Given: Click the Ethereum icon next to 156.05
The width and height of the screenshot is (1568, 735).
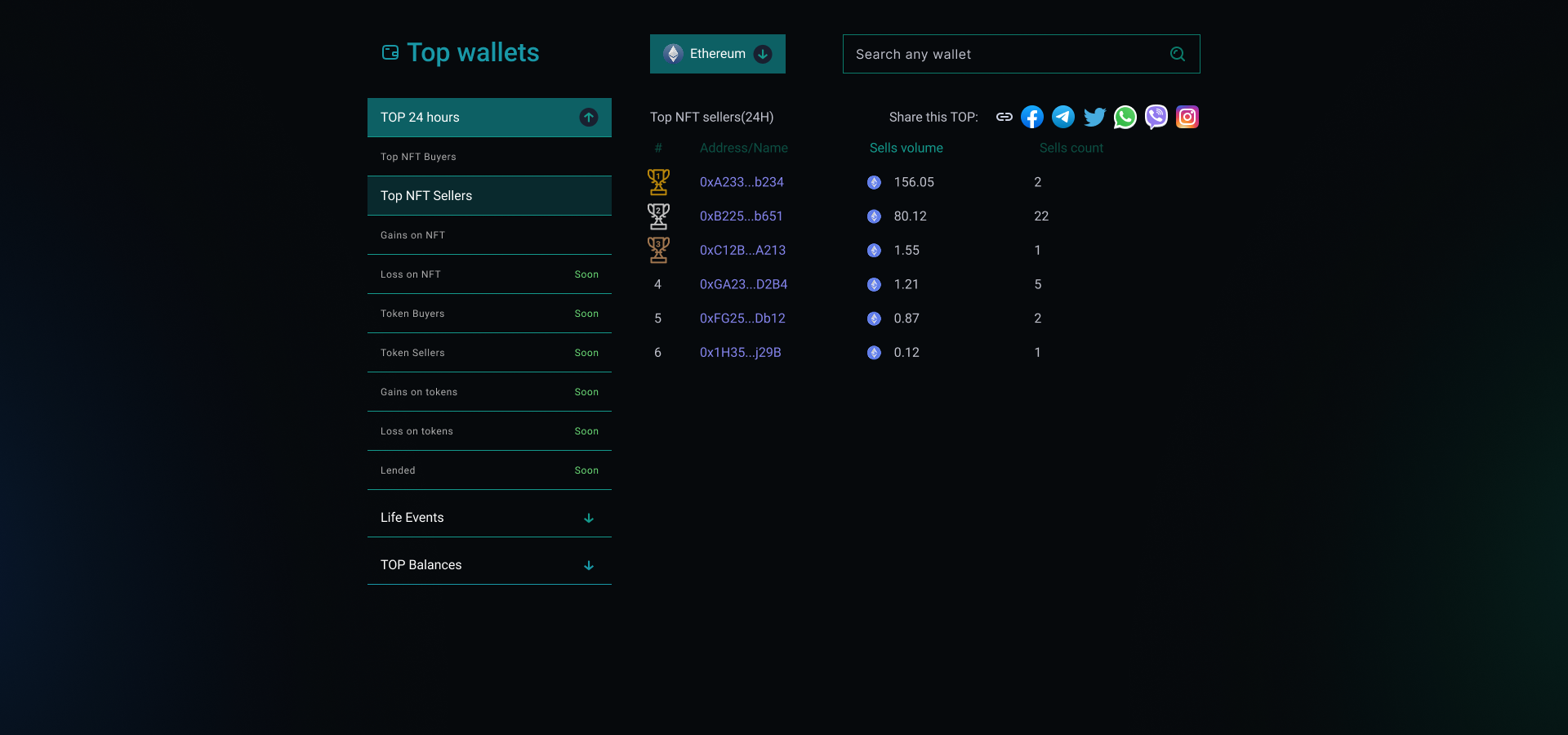Looking at the screenshot, I should click(x=873, y=182).
